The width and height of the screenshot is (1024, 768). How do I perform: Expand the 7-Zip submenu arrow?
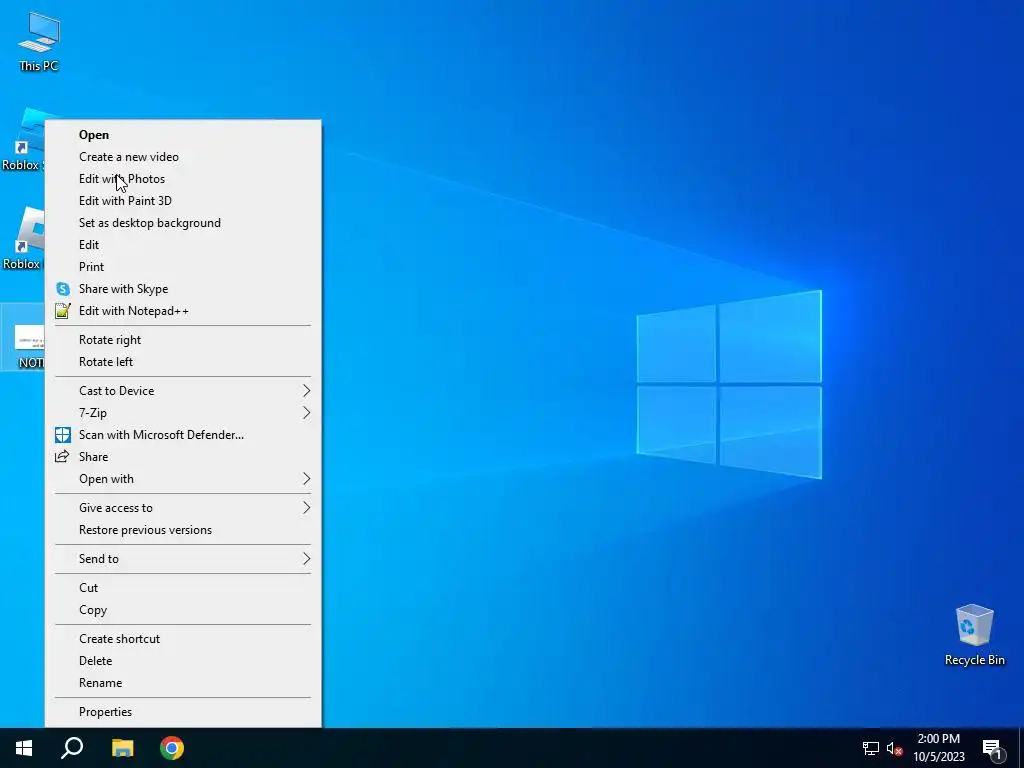coord(306,413)
